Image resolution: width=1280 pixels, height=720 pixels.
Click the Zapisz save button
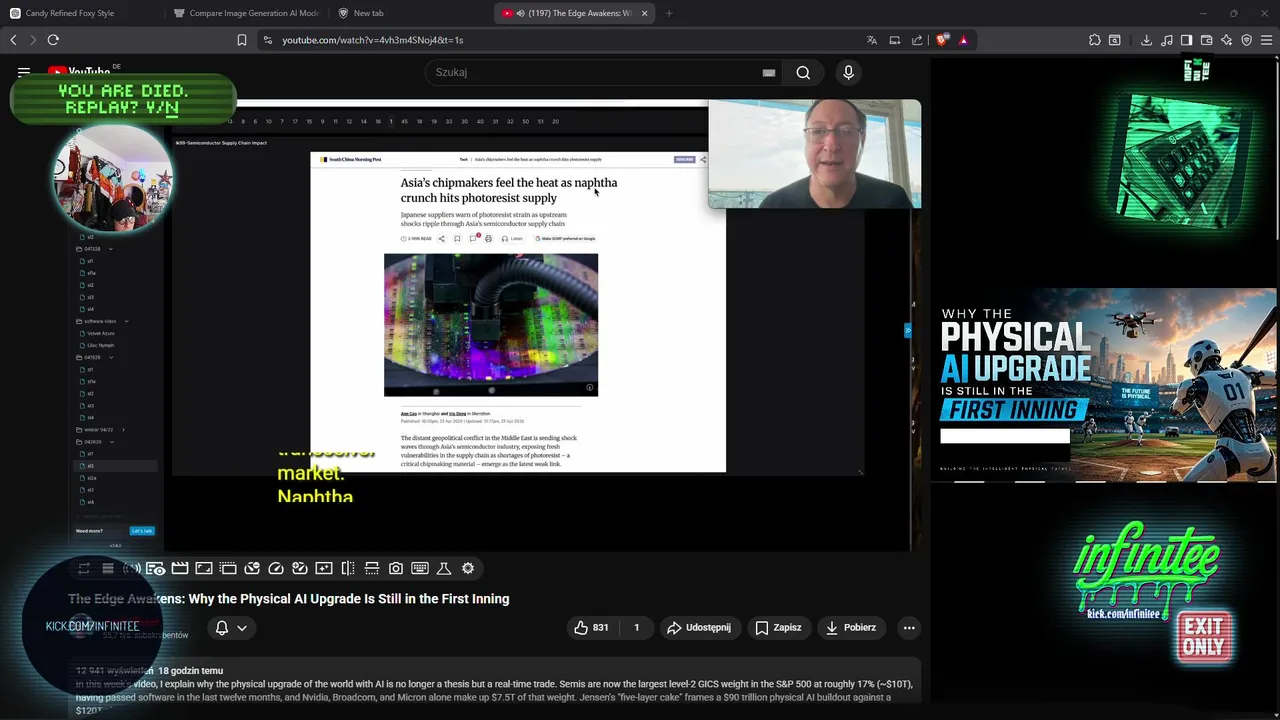[778, 628]
